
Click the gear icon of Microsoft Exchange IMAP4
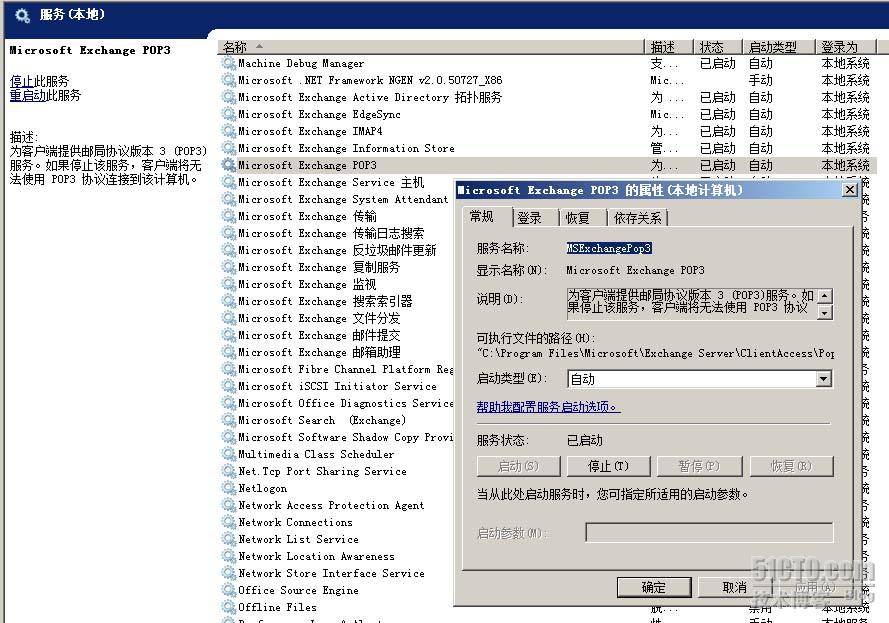(x=228, y=131)
